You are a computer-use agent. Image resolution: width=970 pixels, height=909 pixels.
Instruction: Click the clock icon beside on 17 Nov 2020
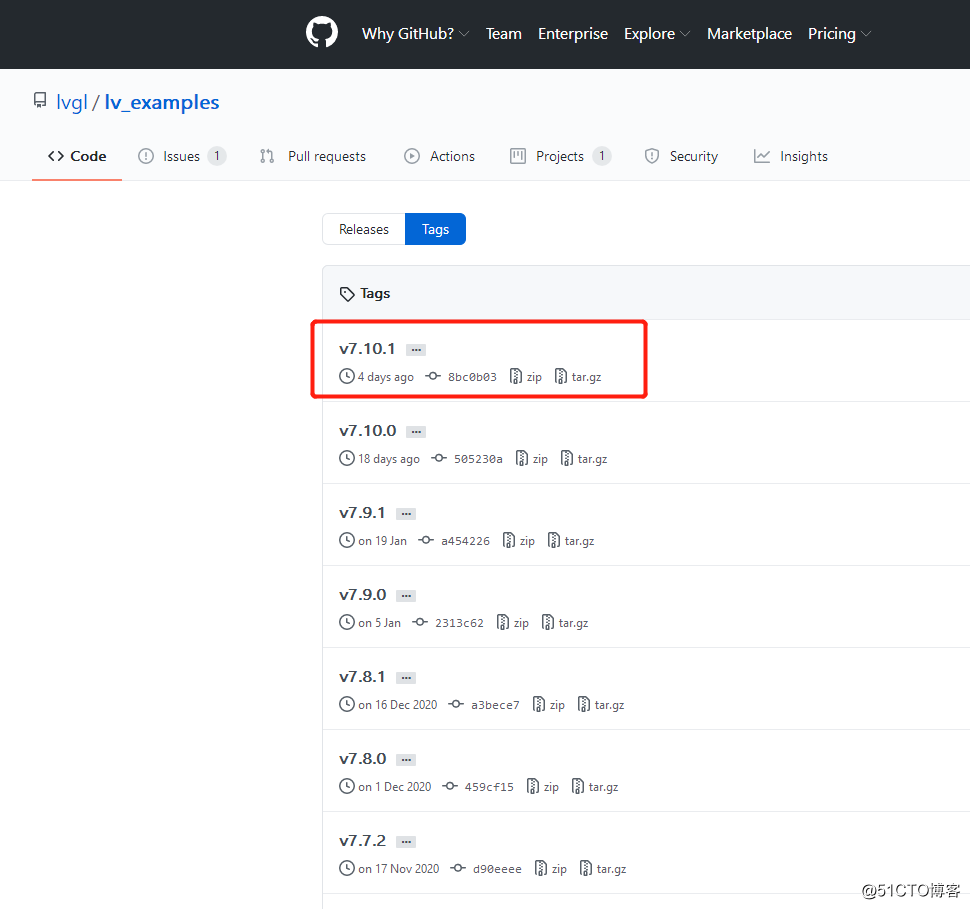click(x=347, y=868)
